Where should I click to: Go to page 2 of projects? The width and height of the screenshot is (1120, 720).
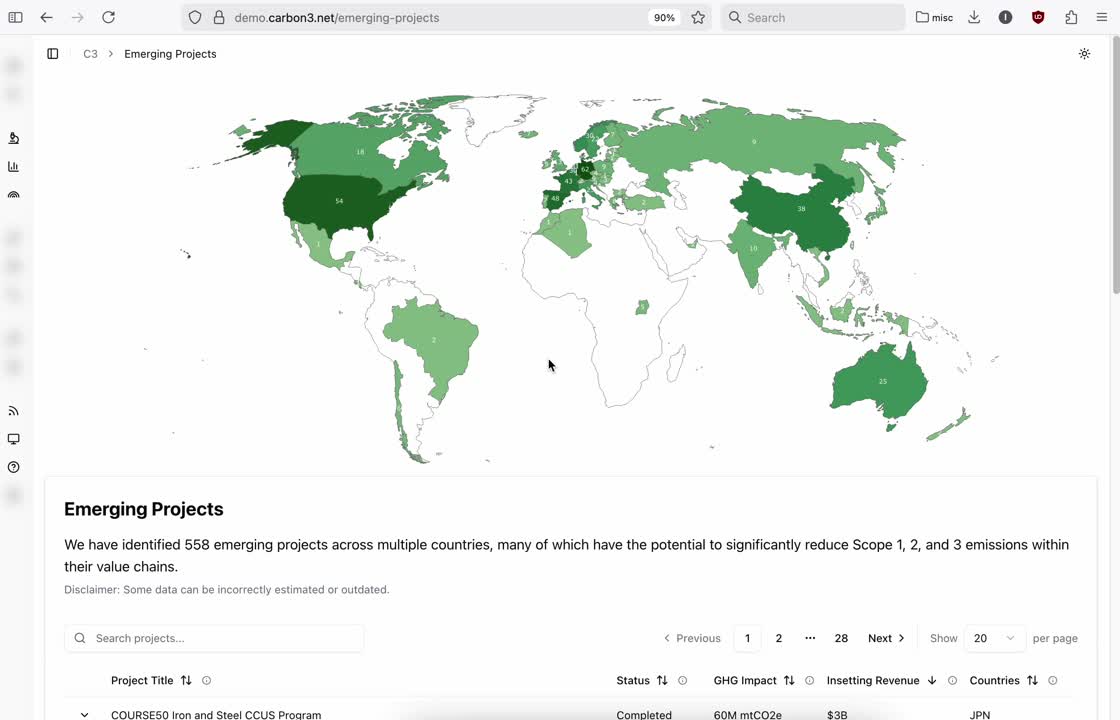(779, 638)
